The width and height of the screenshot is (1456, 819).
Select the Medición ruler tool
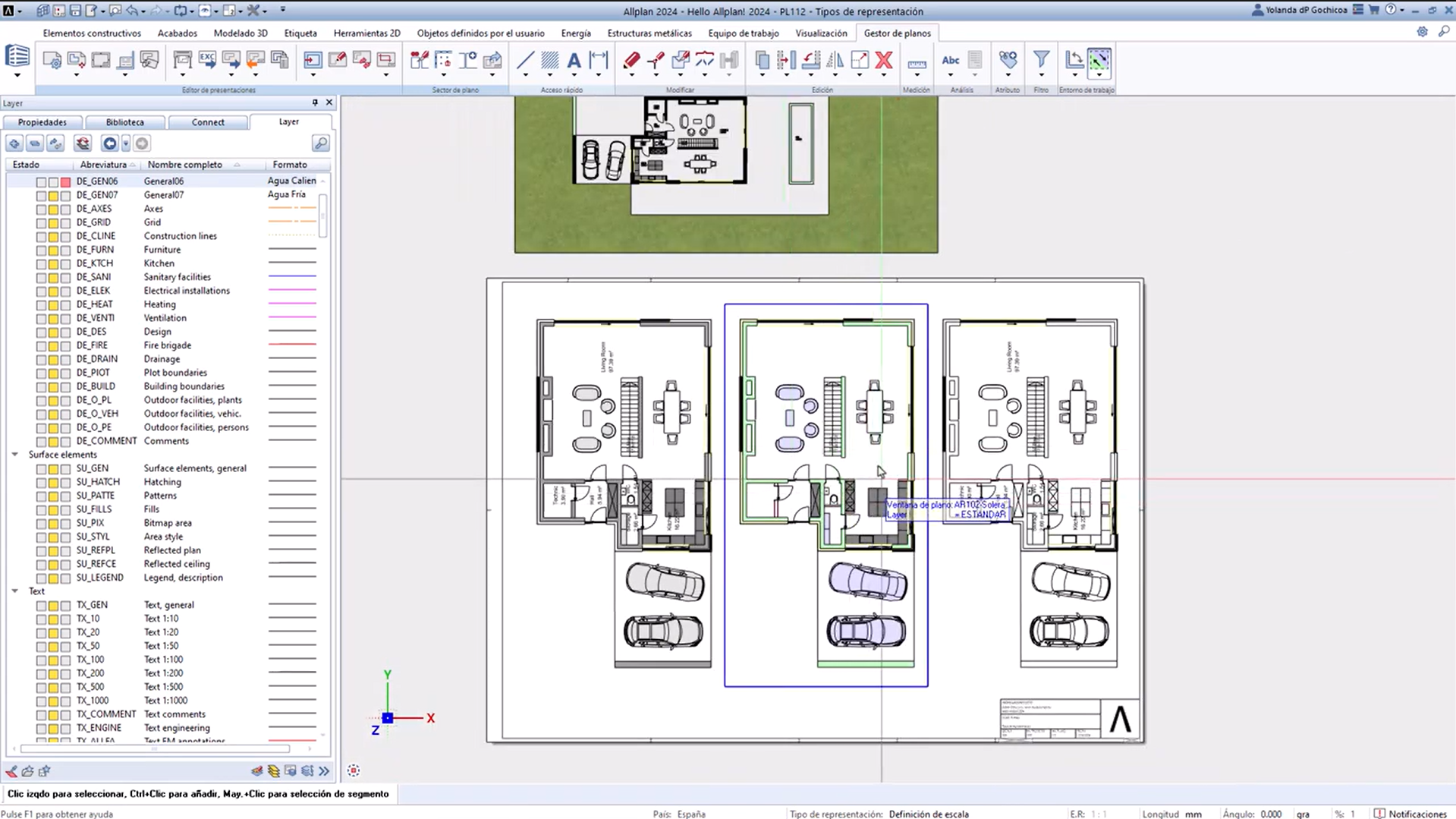coord(917,66)
